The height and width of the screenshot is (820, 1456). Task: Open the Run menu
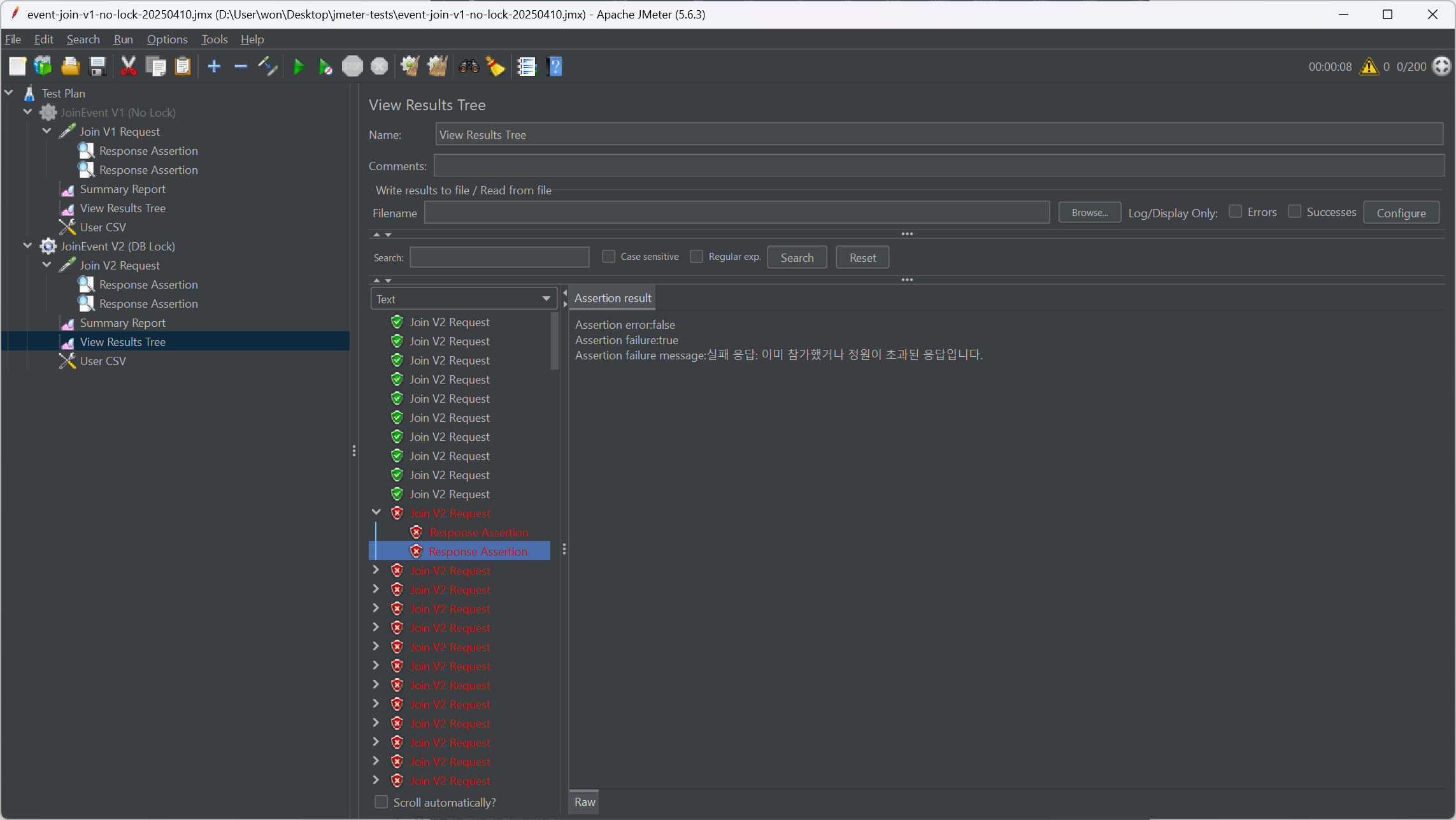click(123, 40)
